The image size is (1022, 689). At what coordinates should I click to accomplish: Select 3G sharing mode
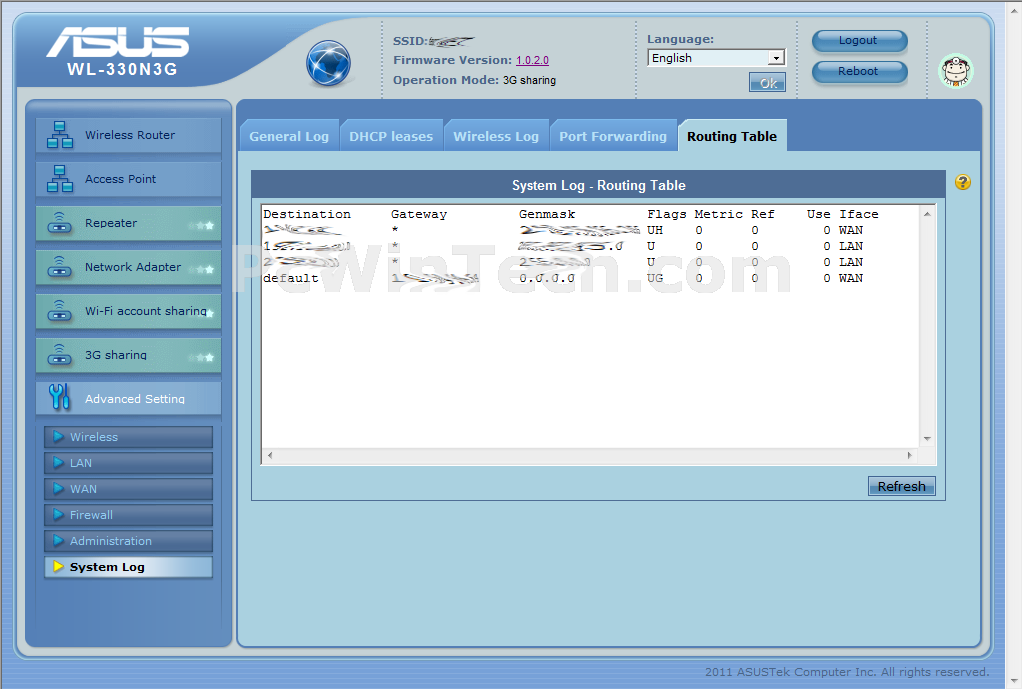pos(128,355)
